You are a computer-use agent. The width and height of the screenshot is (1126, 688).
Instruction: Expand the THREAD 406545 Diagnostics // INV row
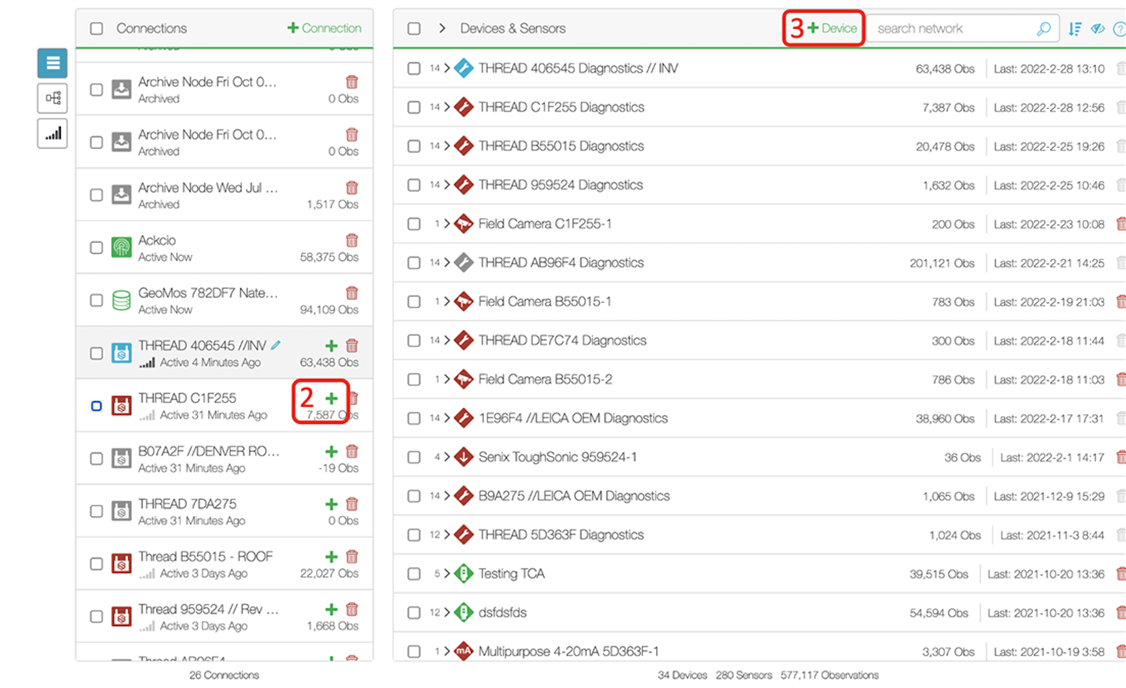447,68
